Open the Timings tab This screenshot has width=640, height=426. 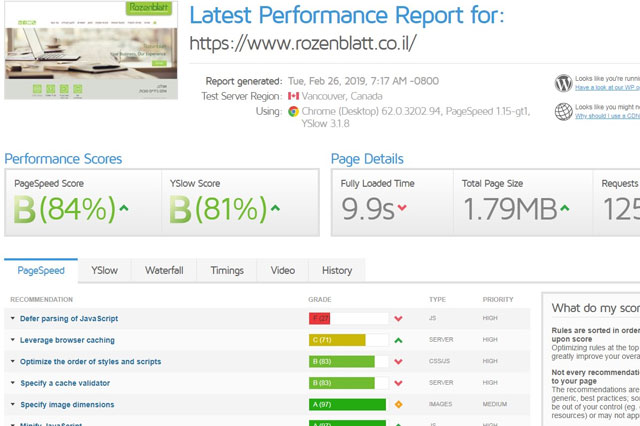pos(227,271)
